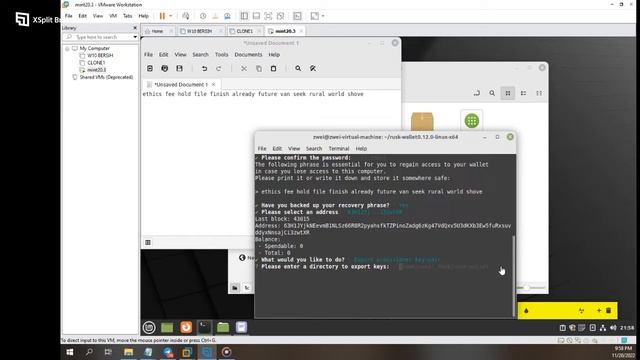Click New document icon in text editor

coord(150,68)
